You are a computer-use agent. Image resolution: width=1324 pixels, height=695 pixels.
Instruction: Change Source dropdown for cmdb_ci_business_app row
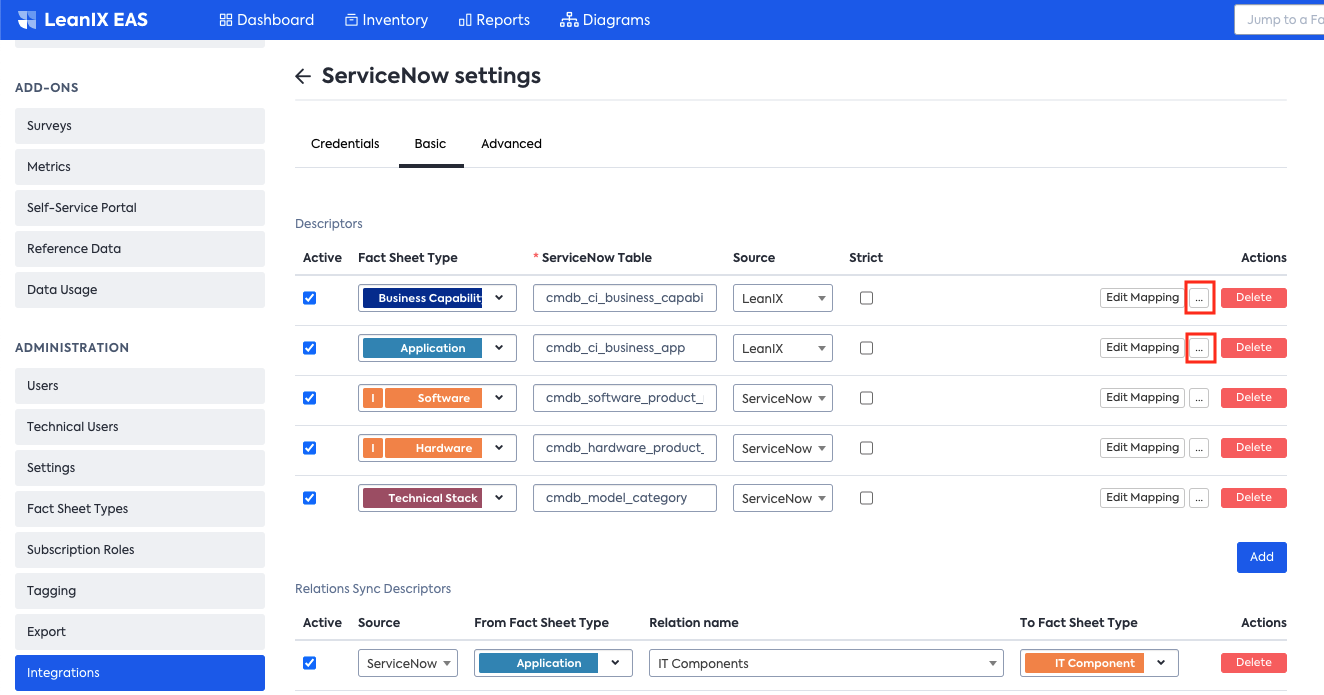(783, 348)
